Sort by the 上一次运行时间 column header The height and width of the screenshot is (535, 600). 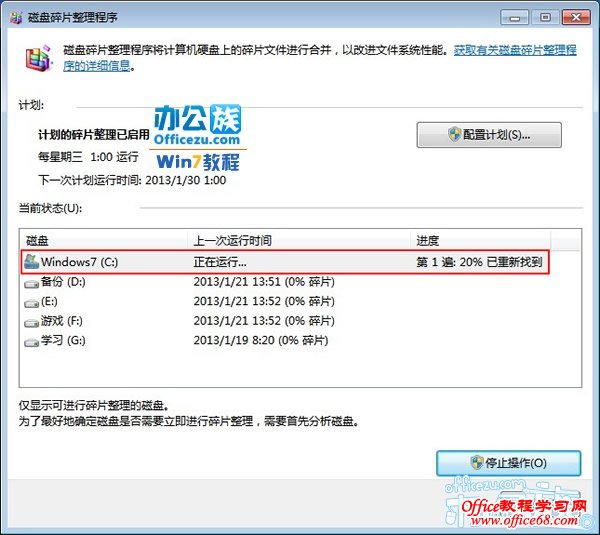(x=299, y=241)
